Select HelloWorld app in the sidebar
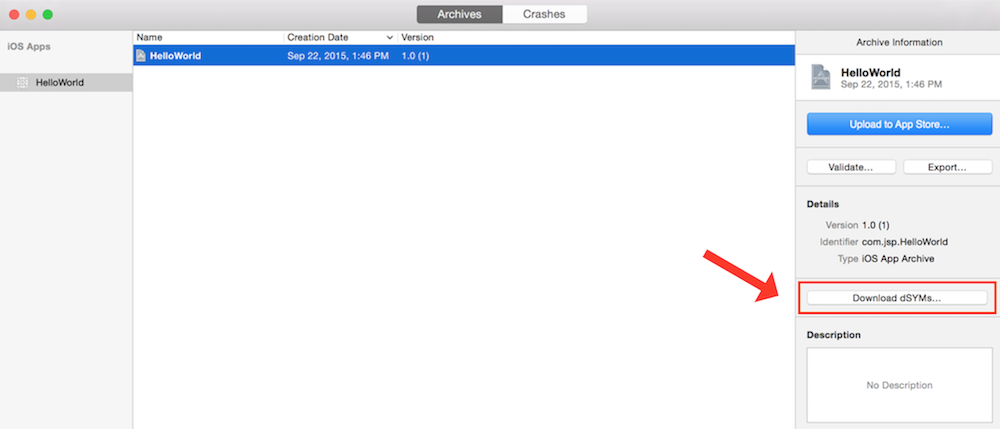 (66, 82)
